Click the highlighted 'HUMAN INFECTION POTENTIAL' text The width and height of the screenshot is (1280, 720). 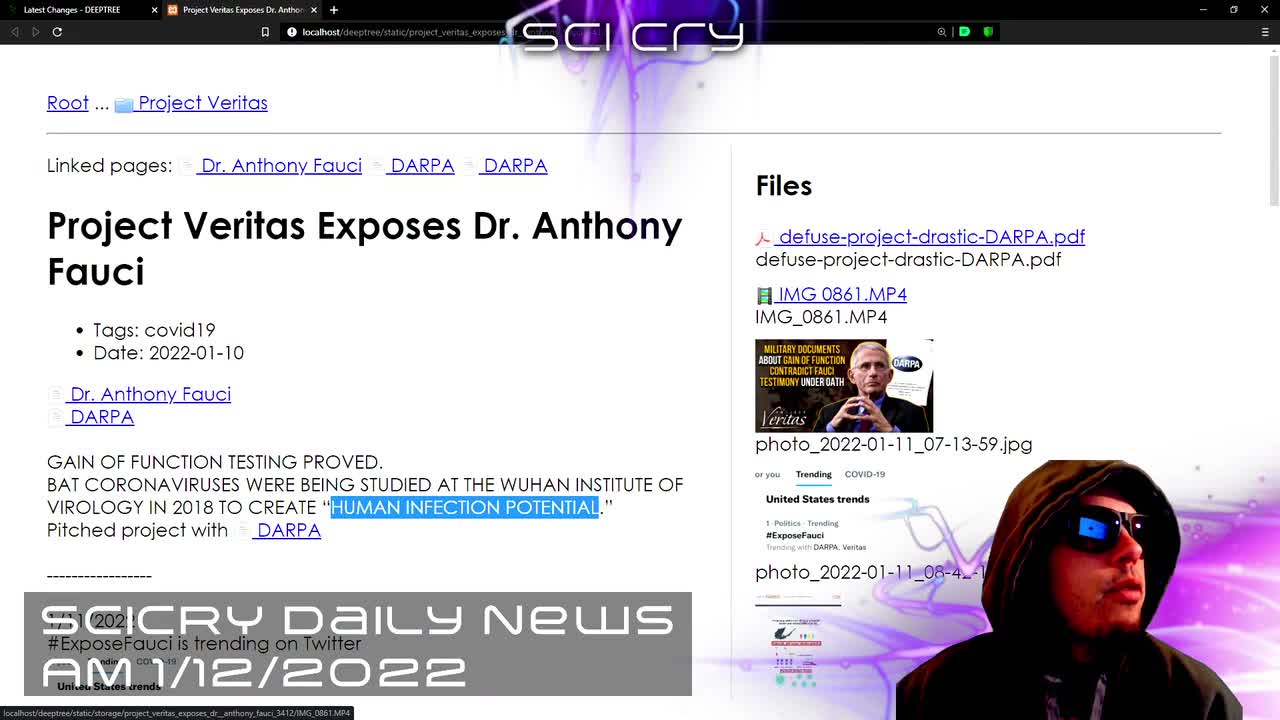tap(465, 507)
